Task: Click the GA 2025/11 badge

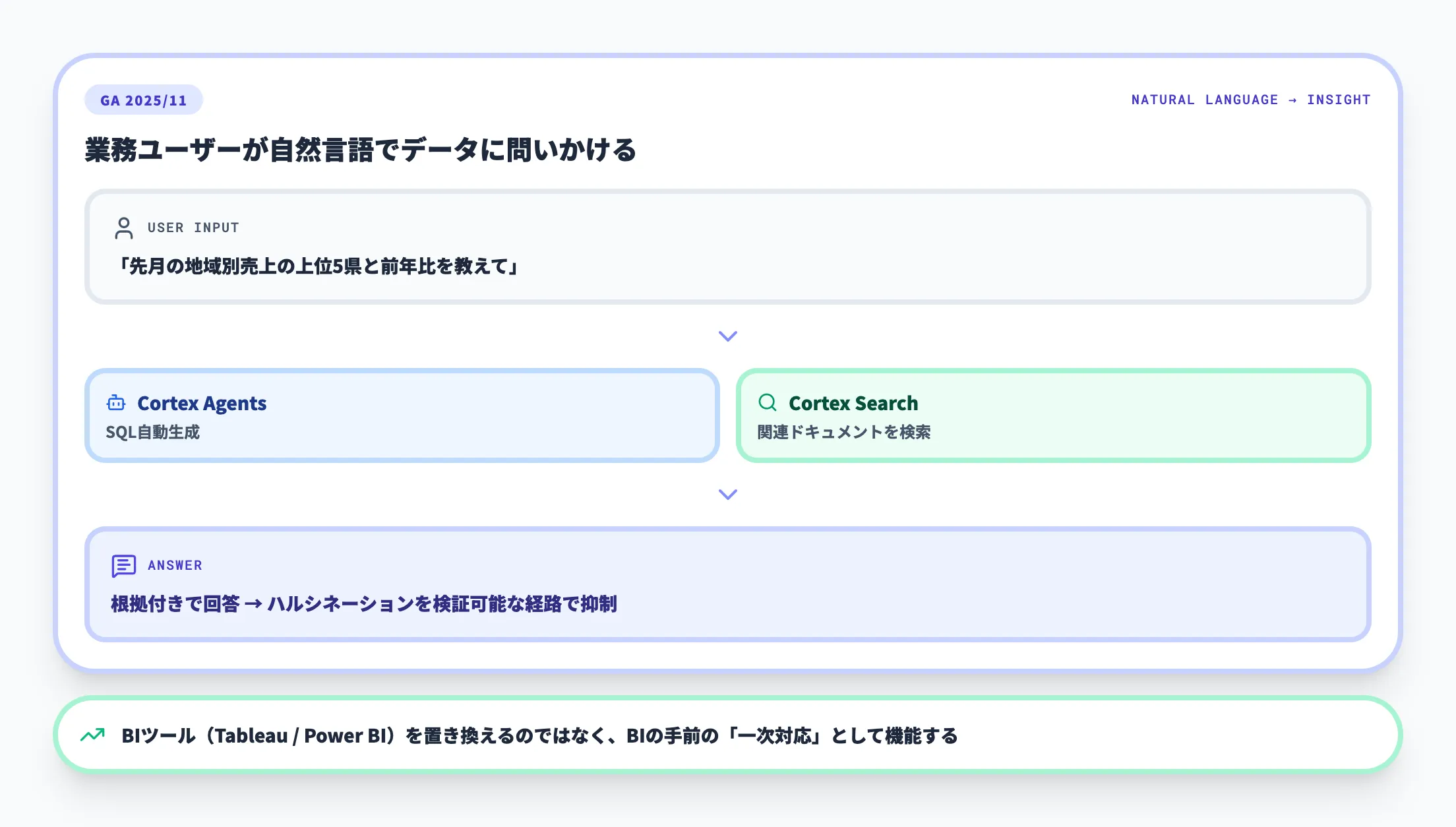Action: click(143, 100)
